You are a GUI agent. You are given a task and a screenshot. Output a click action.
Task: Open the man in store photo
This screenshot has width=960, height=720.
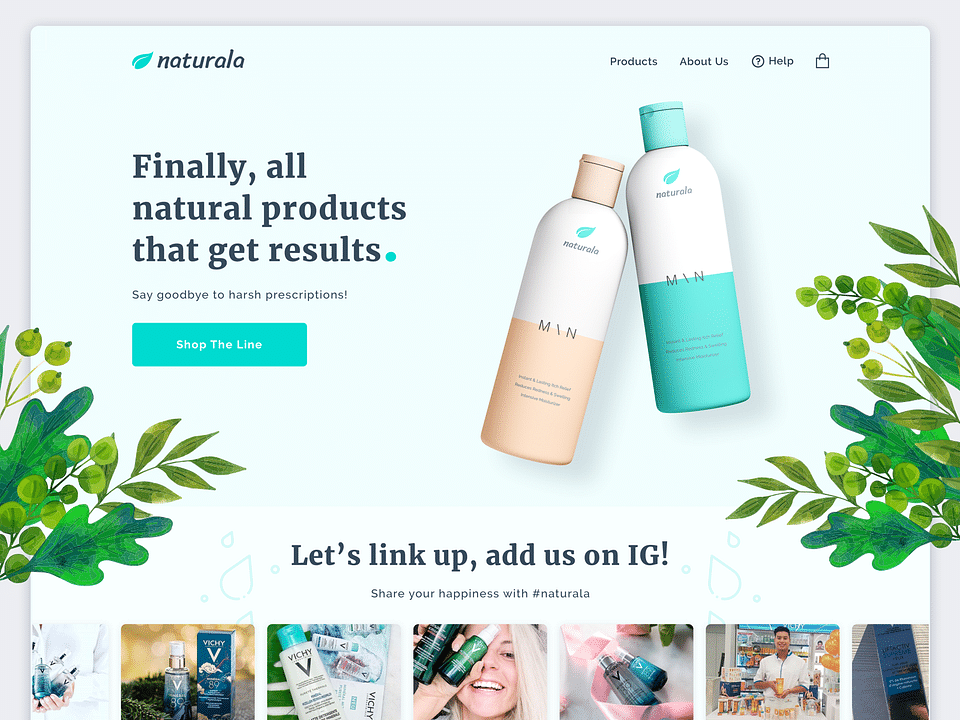(x=773, y=672)
